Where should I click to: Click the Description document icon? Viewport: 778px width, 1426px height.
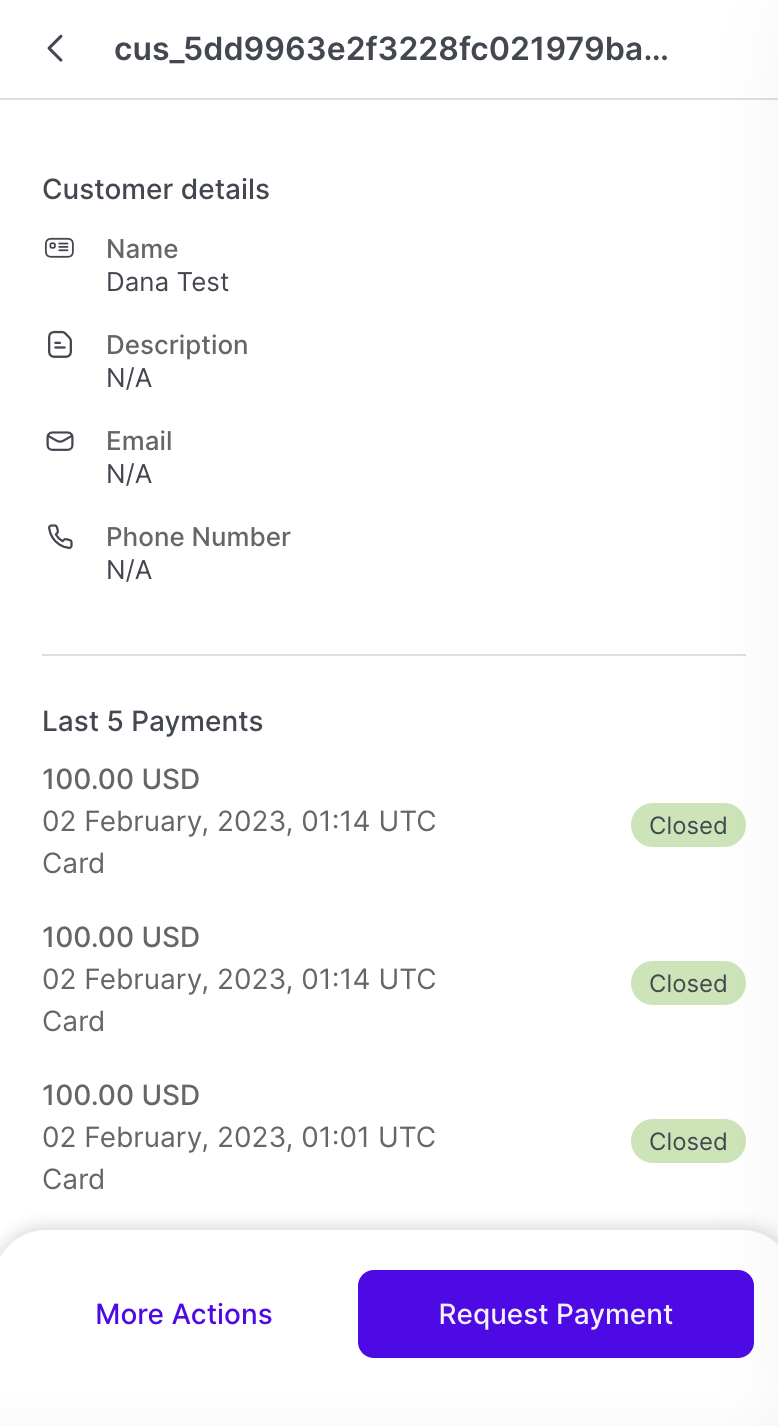click(60, 345)
